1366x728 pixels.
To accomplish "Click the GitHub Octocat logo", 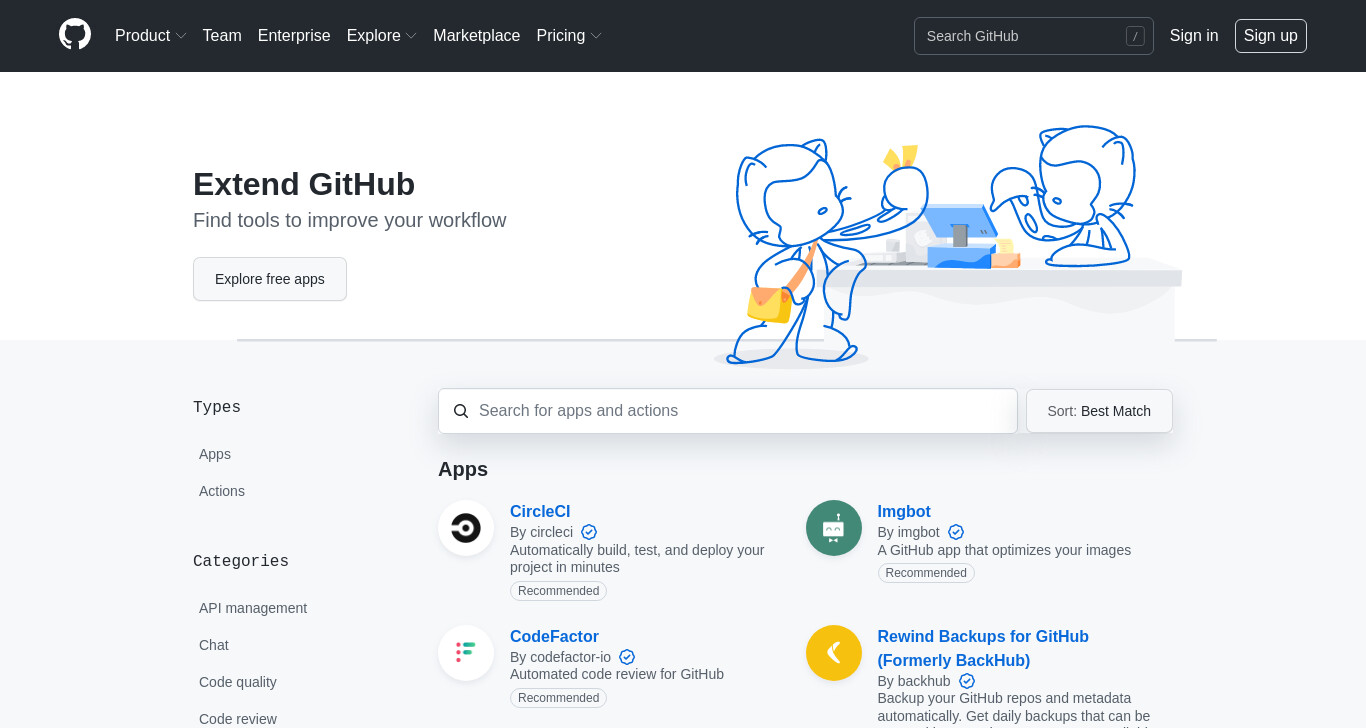I will [x=75, y=35].
